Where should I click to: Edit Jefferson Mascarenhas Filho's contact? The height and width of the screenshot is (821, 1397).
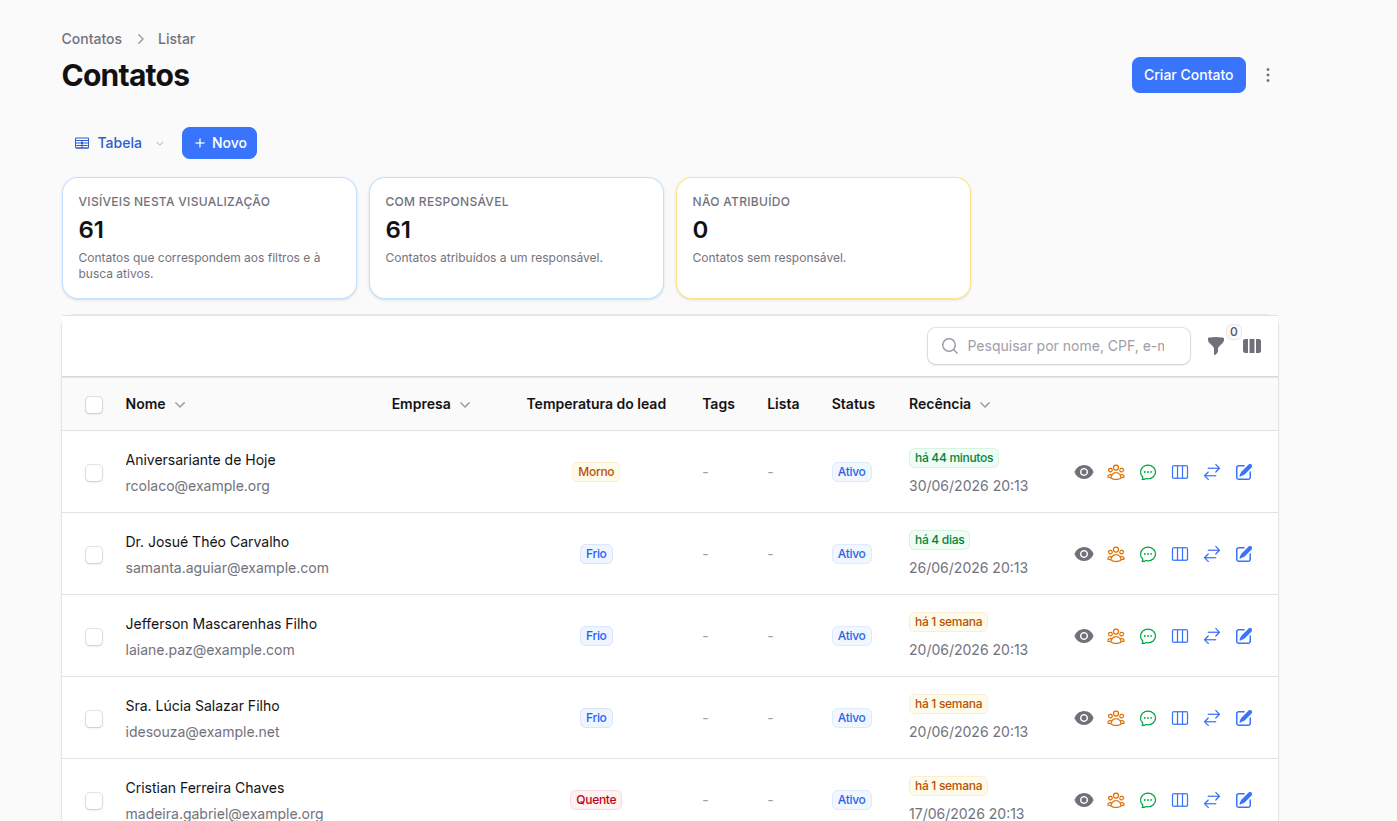tap(1244, 636)
